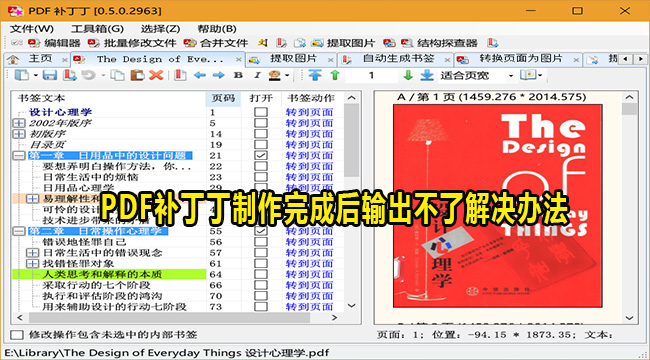Open the 文件(W) menu
The width and height of the screenshot is (650, 360).
pyautogui.click(x=32, y=29)
